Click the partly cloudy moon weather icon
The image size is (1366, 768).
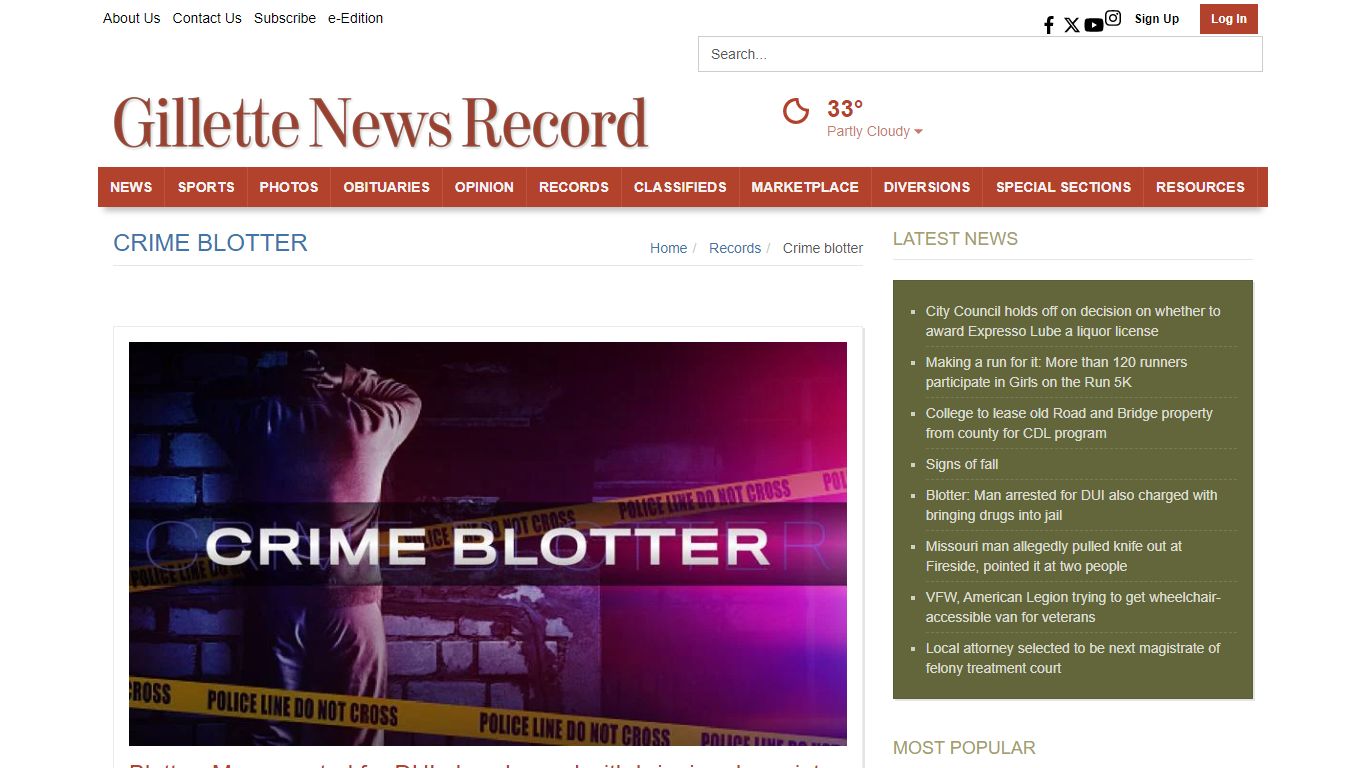(x=796, y=111)
